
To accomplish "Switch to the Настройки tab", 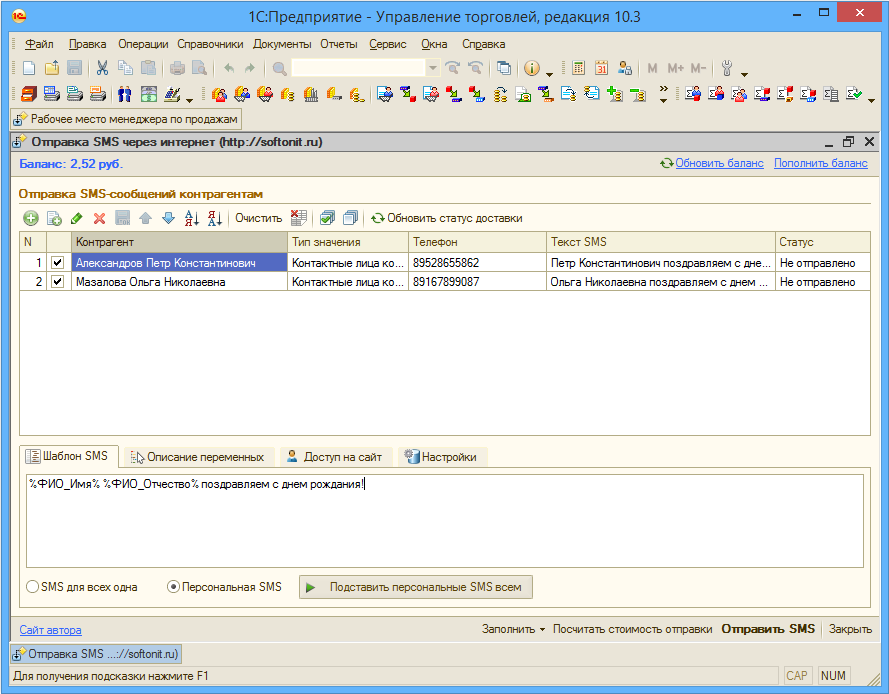I will tap(442, 456).
